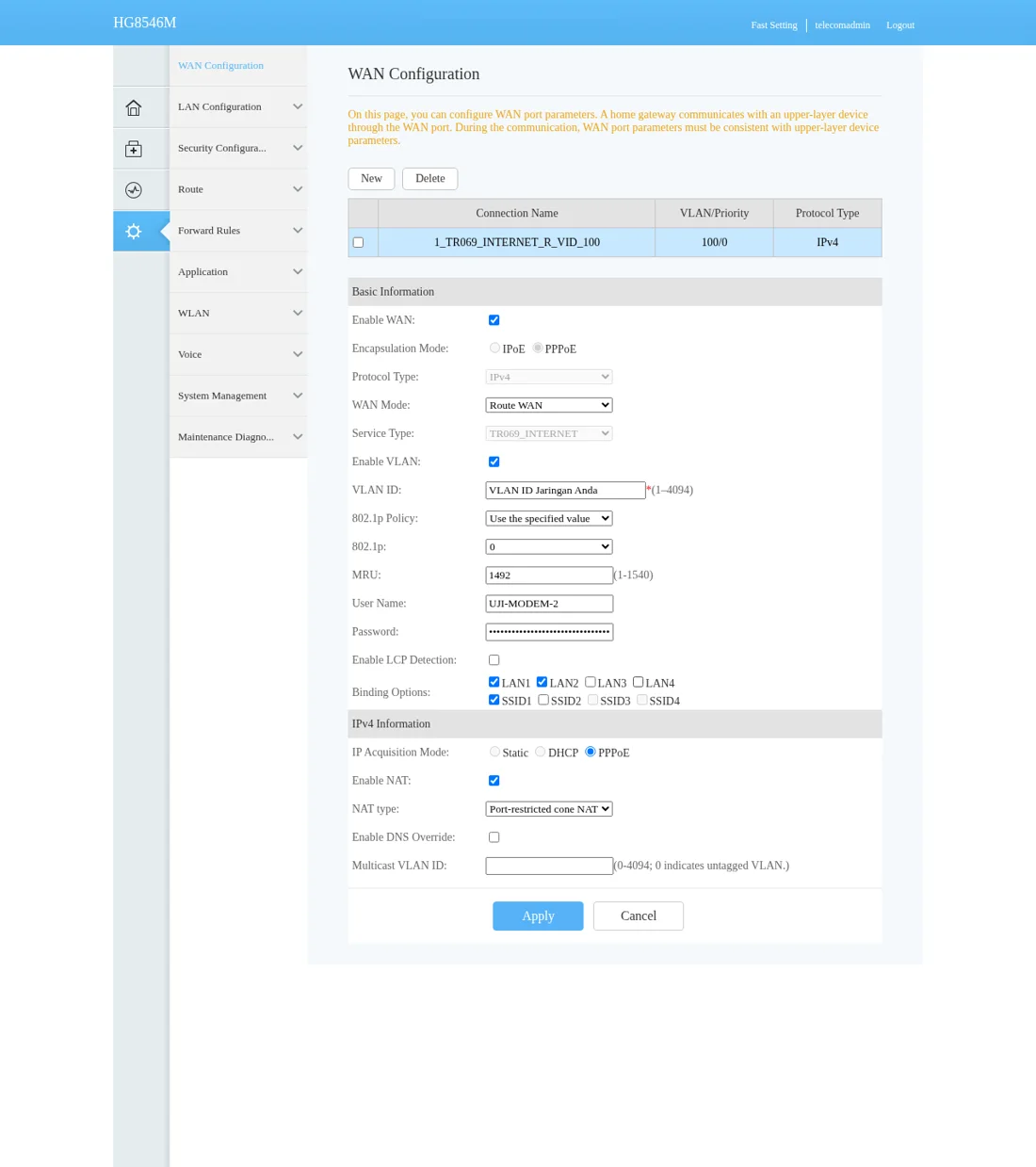Focus the VLAN ID input field

[565, 491]
